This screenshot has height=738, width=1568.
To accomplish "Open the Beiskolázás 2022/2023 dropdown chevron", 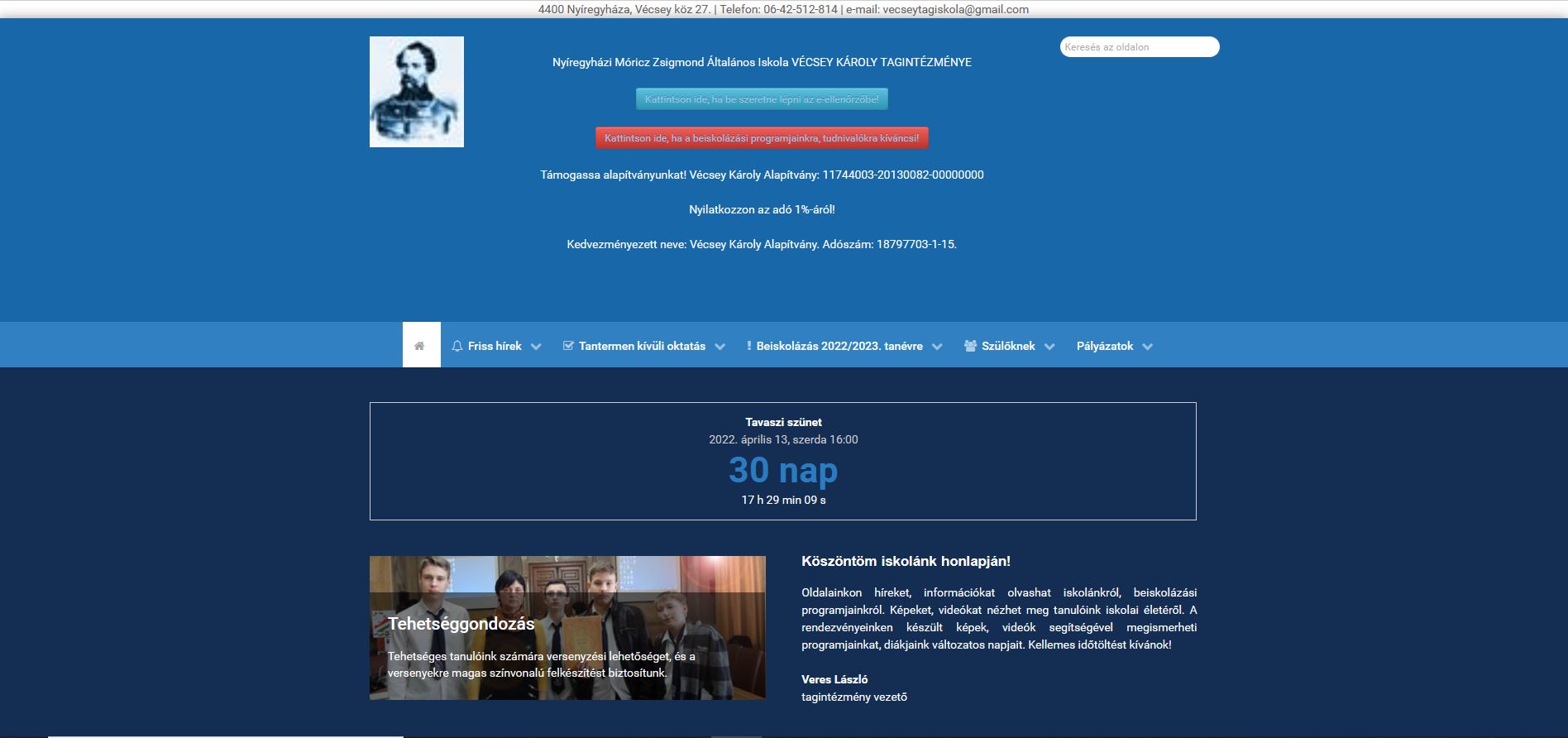I will (937, 347).
